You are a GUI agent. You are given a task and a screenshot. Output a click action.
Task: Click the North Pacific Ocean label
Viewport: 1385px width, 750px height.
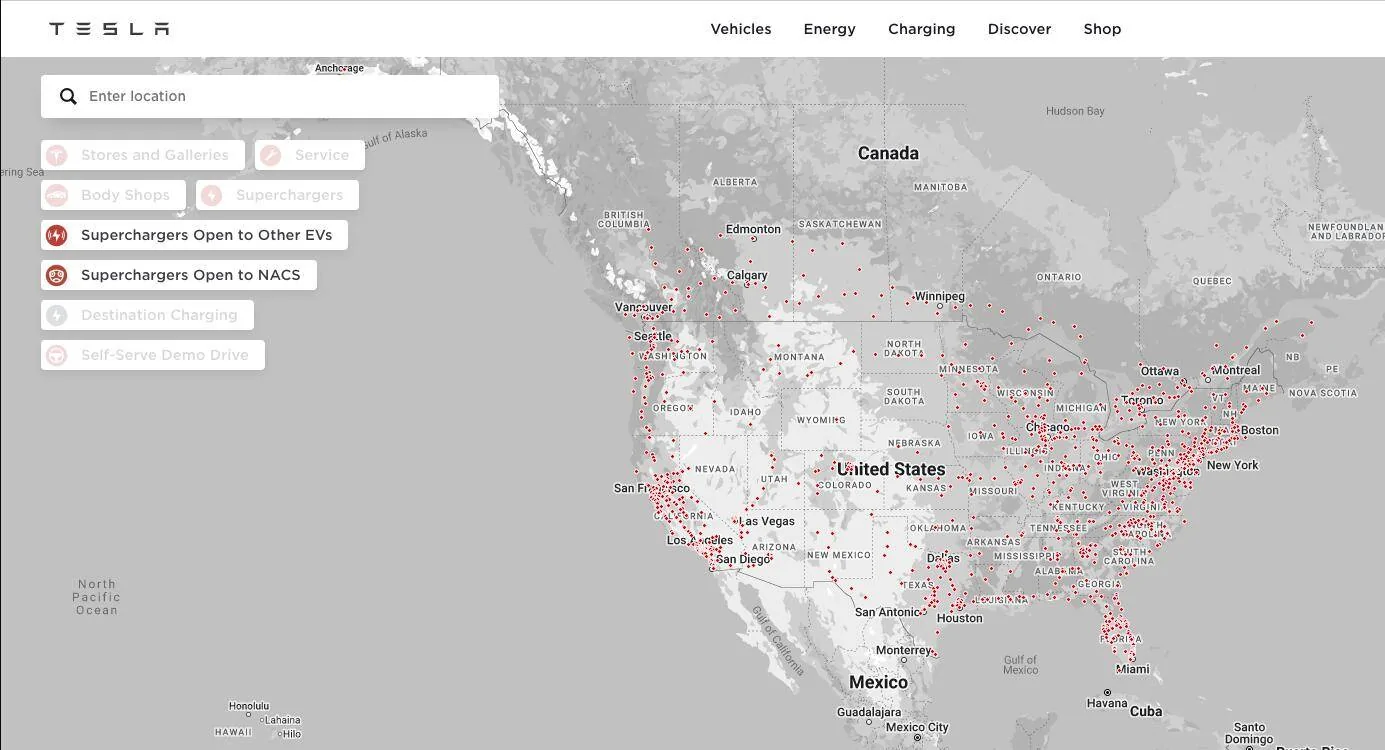[x=97, y=597]
